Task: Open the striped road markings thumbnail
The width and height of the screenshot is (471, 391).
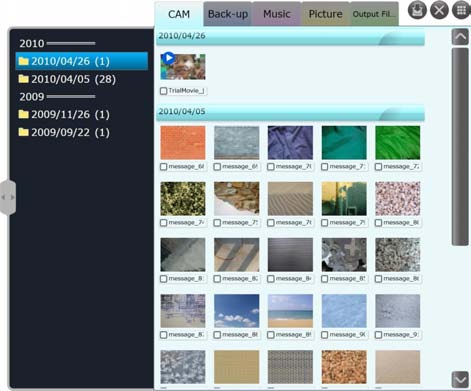Action: pos(236,255)
